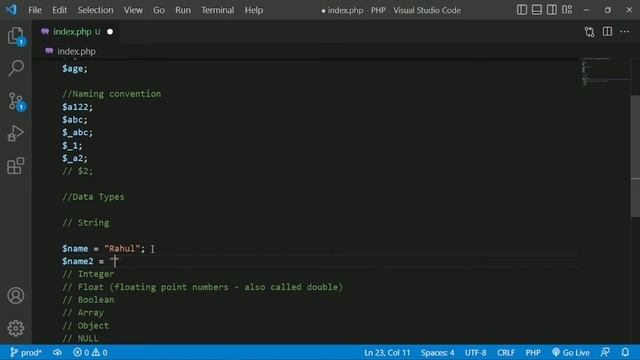640x360 pixels.
Task: Close the unsaved index.php tab dot
Action: (110, 32)
